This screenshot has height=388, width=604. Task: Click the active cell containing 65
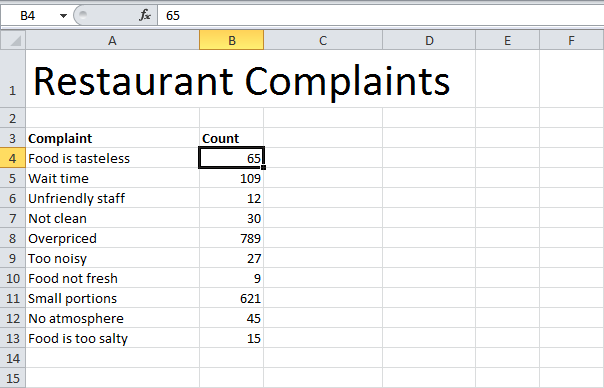(232, 158)
